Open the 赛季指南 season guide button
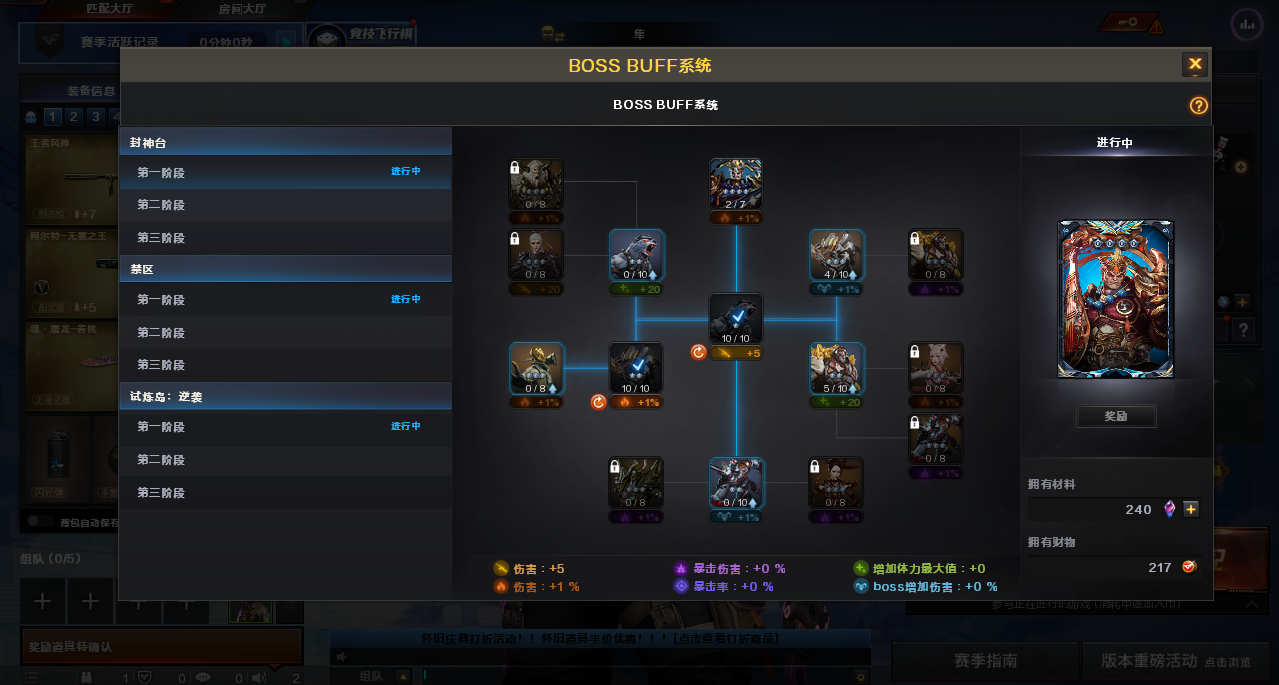This screenshot has height=685, width=1279. point(985,661)
